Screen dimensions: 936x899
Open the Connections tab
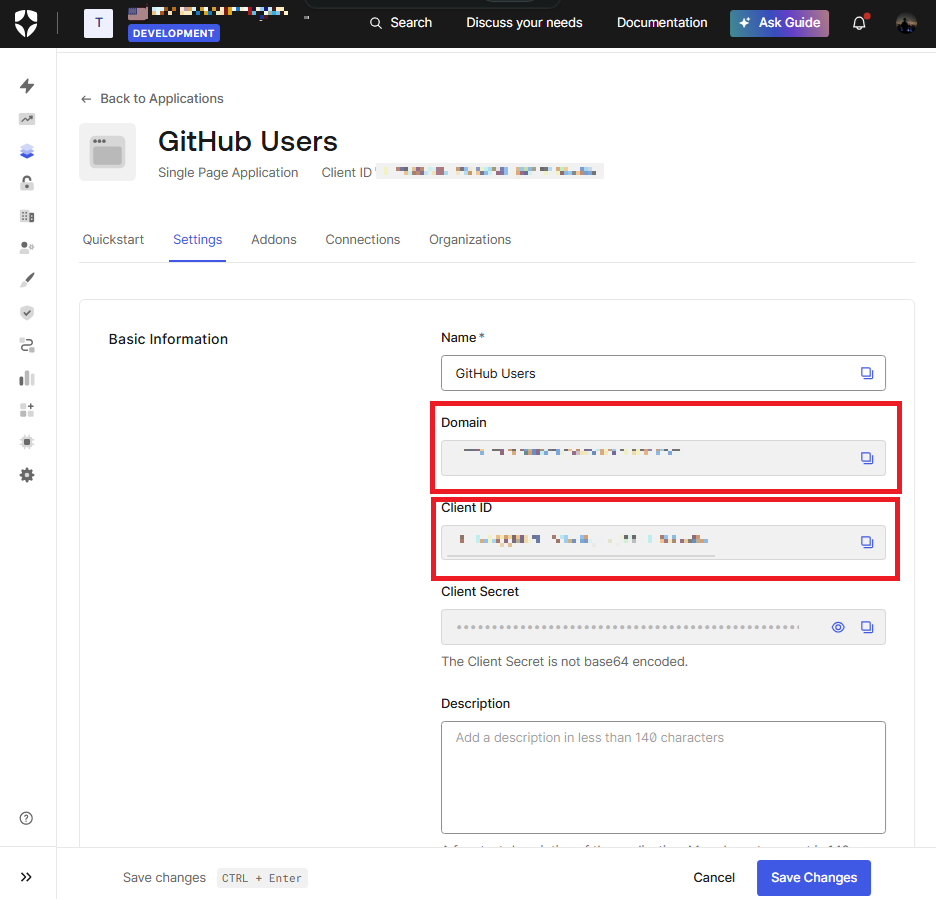pos(362,239)
